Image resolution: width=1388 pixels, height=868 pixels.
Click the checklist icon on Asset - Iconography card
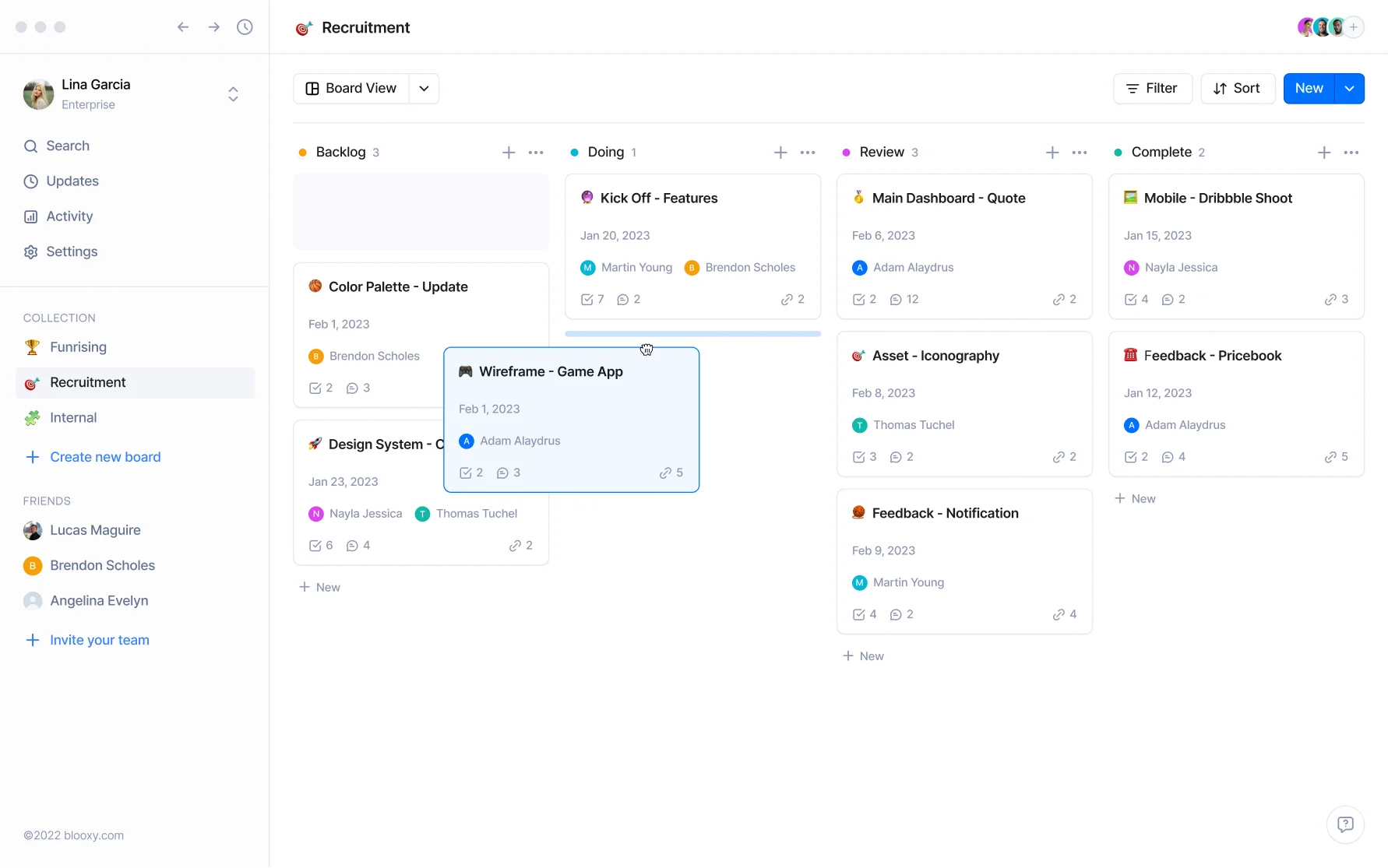click(x=859, y=457)
